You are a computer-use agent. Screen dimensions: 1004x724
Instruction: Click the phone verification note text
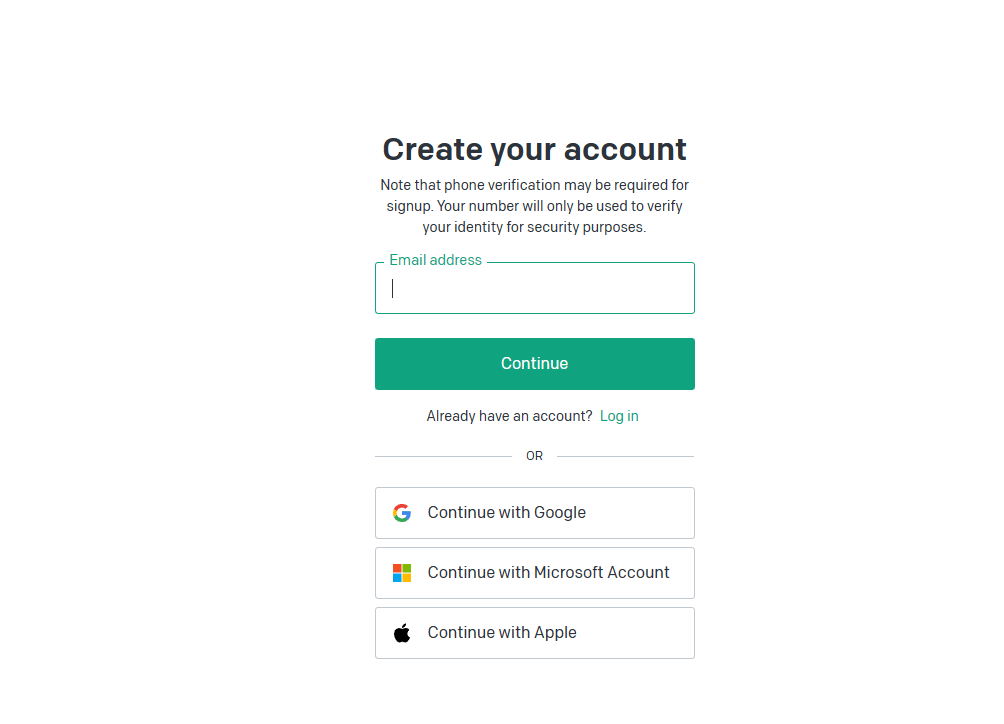click(534, 206)
